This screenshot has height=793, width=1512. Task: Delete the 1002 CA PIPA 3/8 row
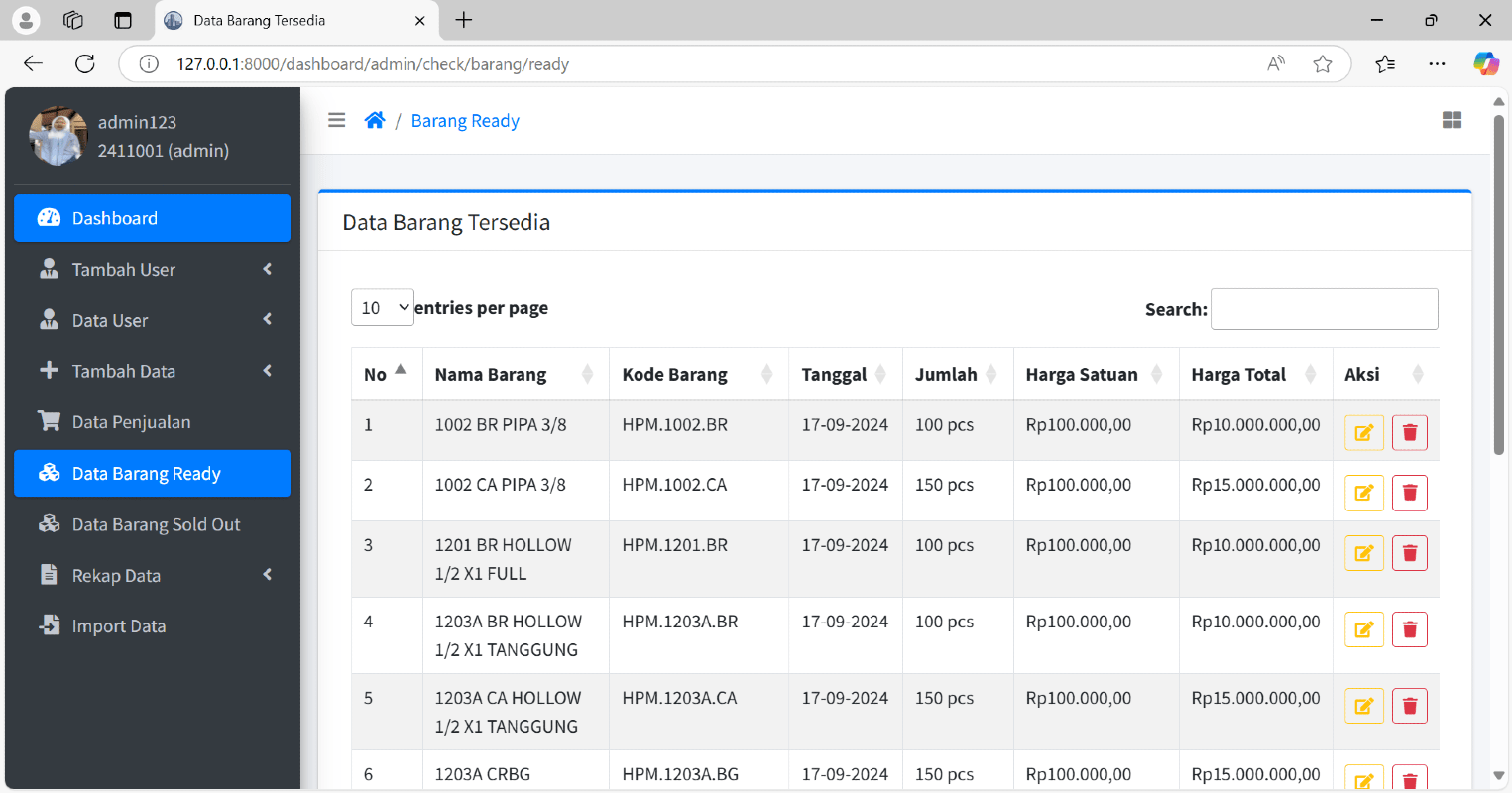1410,493
